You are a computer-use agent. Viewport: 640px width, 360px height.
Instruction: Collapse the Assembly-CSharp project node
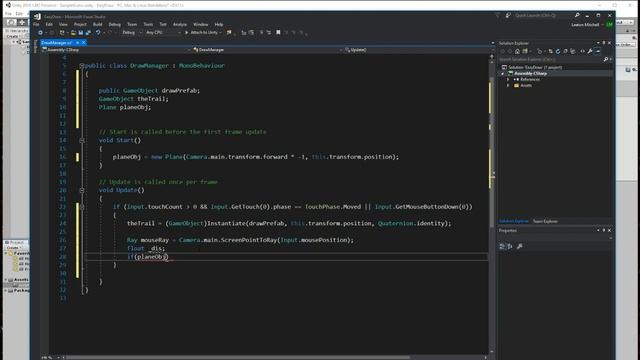pos(503,73)
